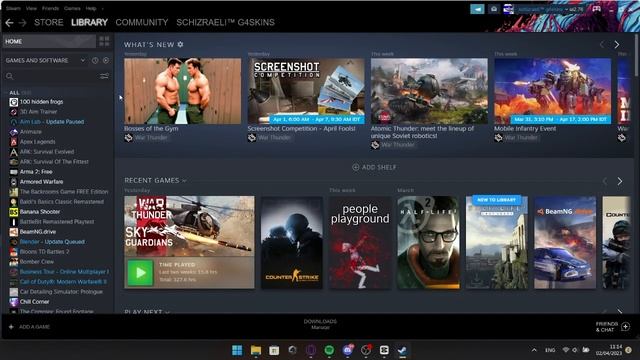Viewport: 640px width, 360px height.
Task: Click the ready-to-play filter icon
Action: pyautogui.click(x=106, y=60)
